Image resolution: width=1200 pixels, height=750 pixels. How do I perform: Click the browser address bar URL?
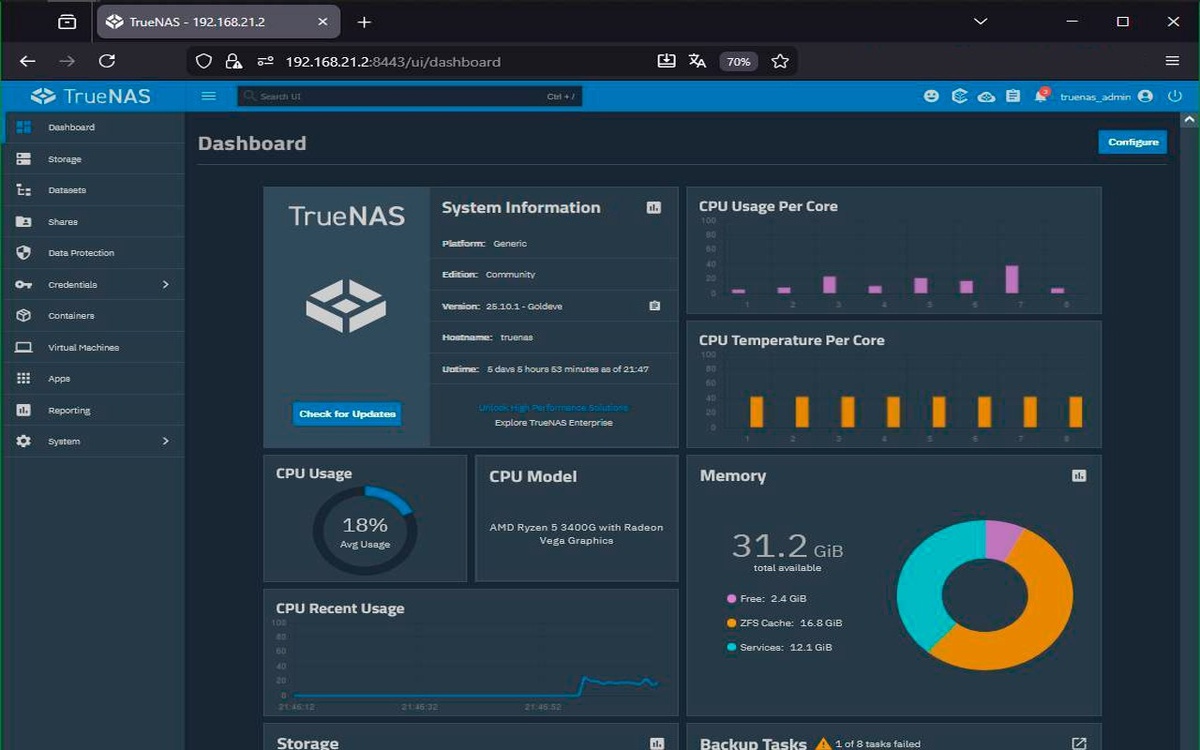coord(393,61)
